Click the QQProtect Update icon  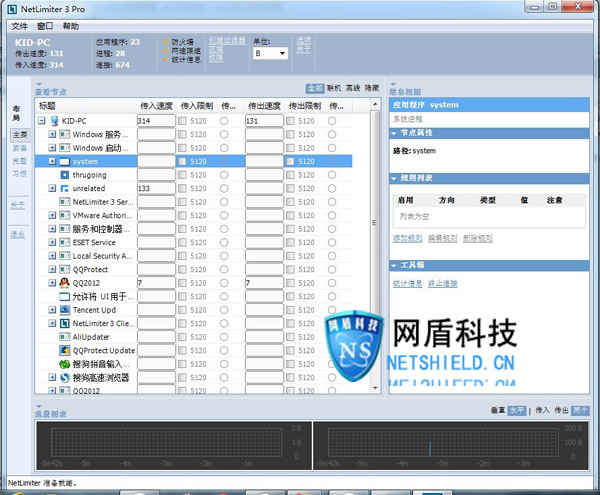(x=65, y=350)
